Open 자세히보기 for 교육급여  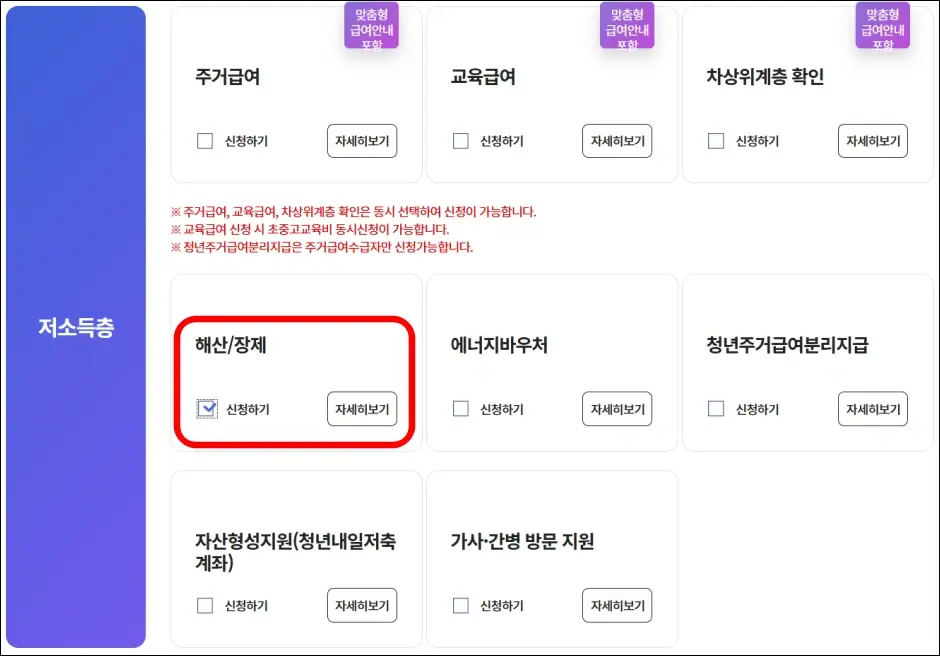click(x=617, y=141)
